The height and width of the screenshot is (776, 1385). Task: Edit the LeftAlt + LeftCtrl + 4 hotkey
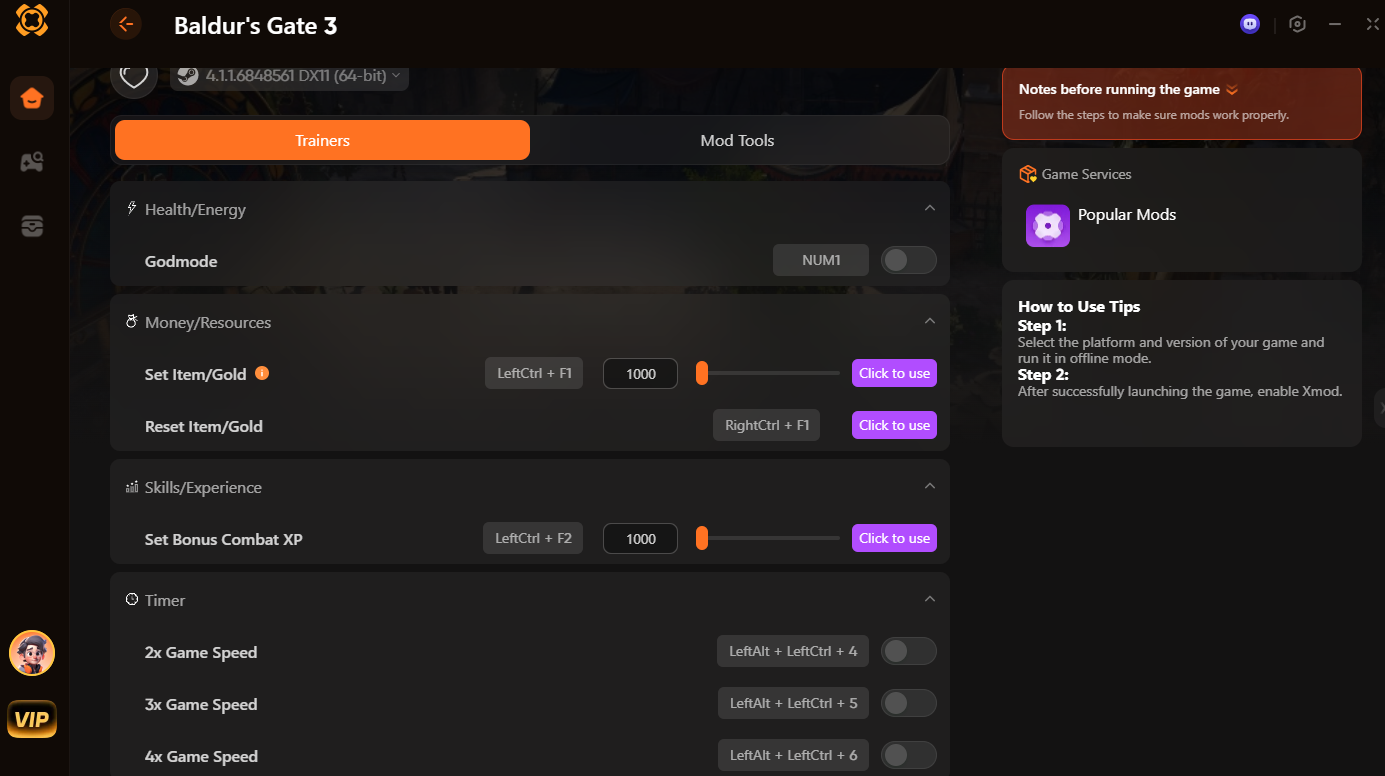793,651
